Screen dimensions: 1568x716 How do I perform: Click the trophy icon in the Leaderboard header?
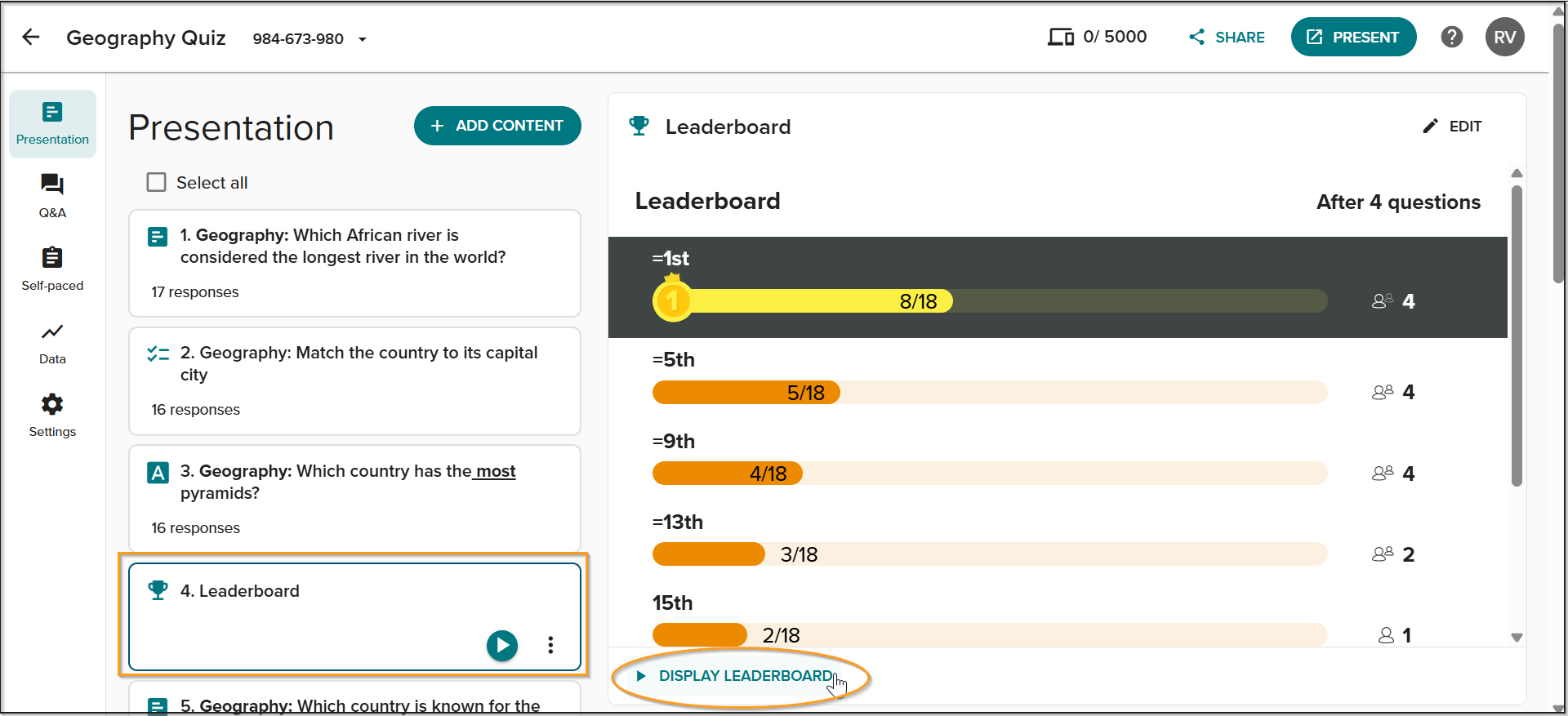pos(639,126)
